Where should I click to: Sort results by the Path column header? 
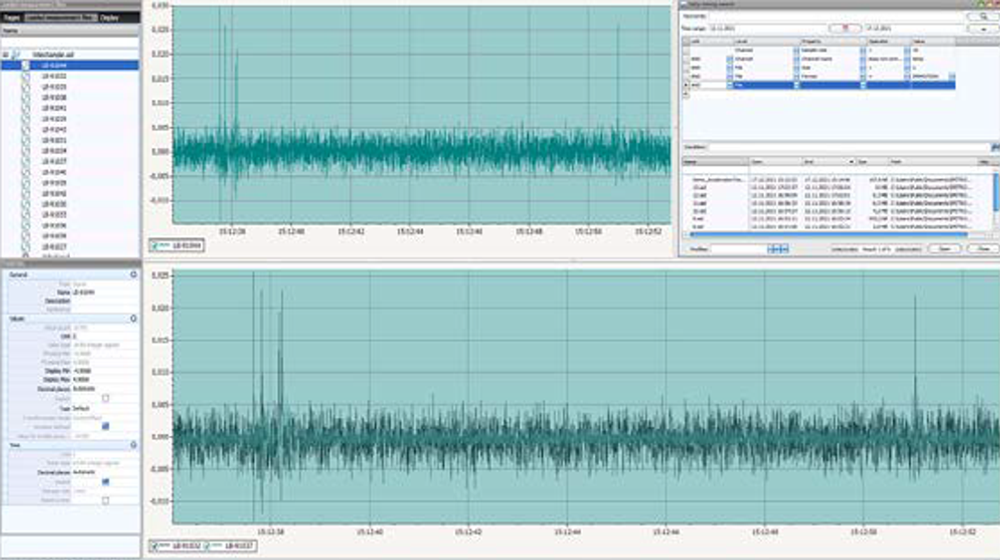(932, 162)
